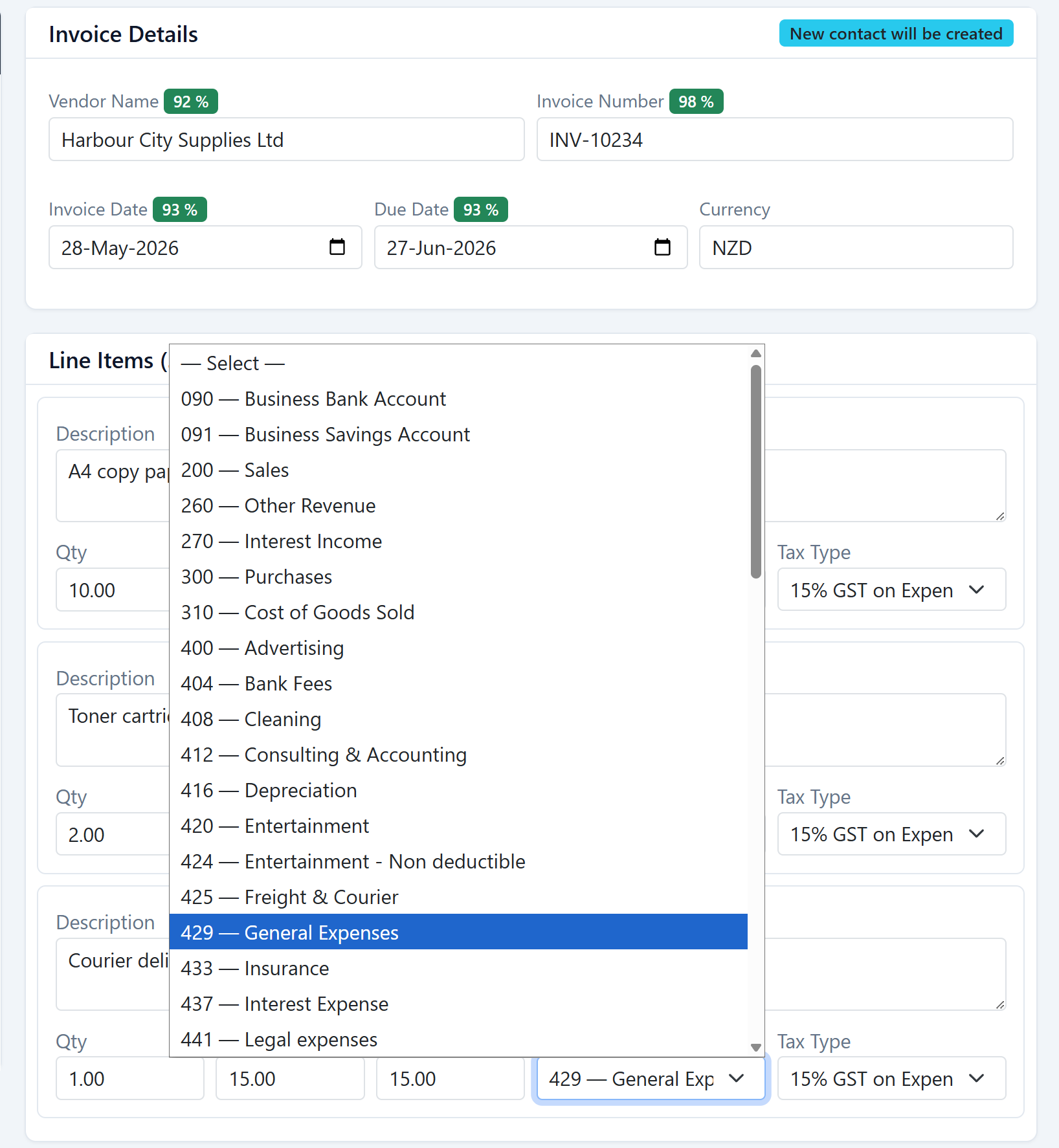1059x1148 pixels.
Task: Click the account list scrollbar thumb
Action: [x=755, y=471]
